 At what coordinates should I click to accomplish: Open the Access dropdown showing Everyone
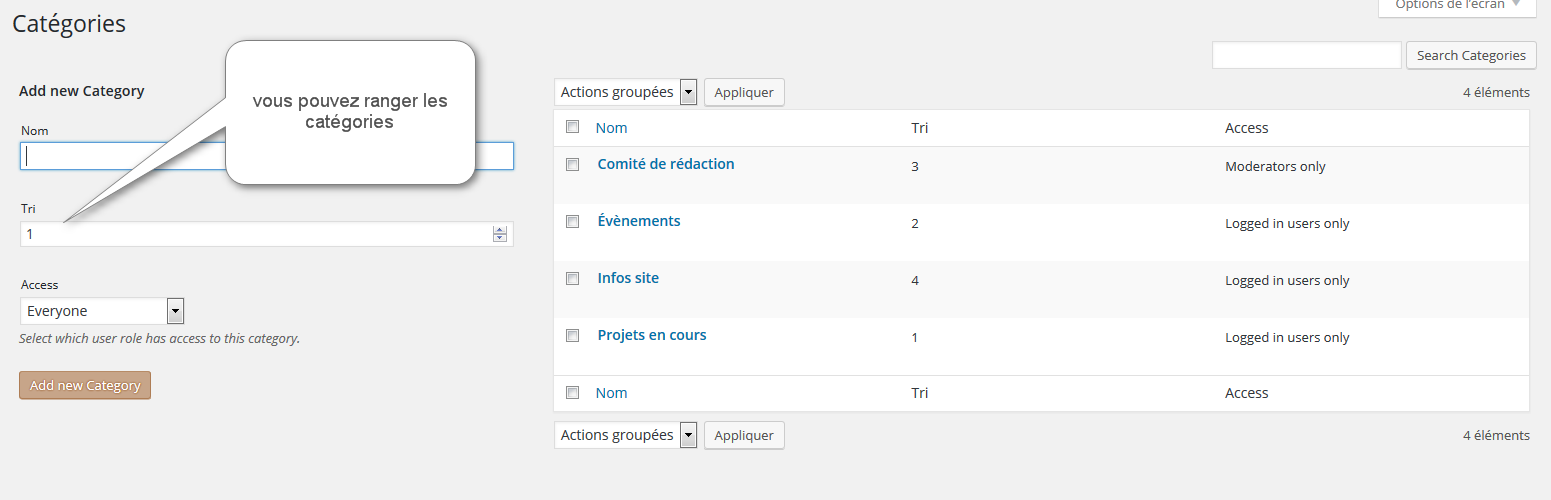tap(102, 311)
